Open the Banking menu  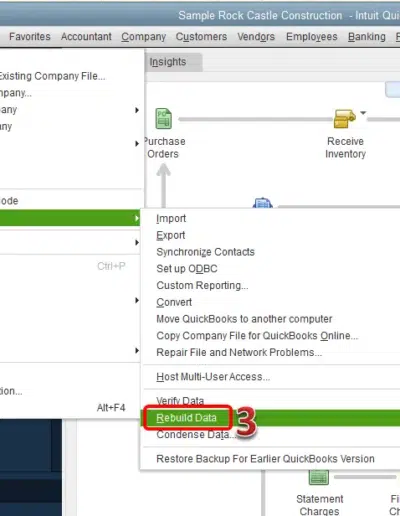(367, 37)
